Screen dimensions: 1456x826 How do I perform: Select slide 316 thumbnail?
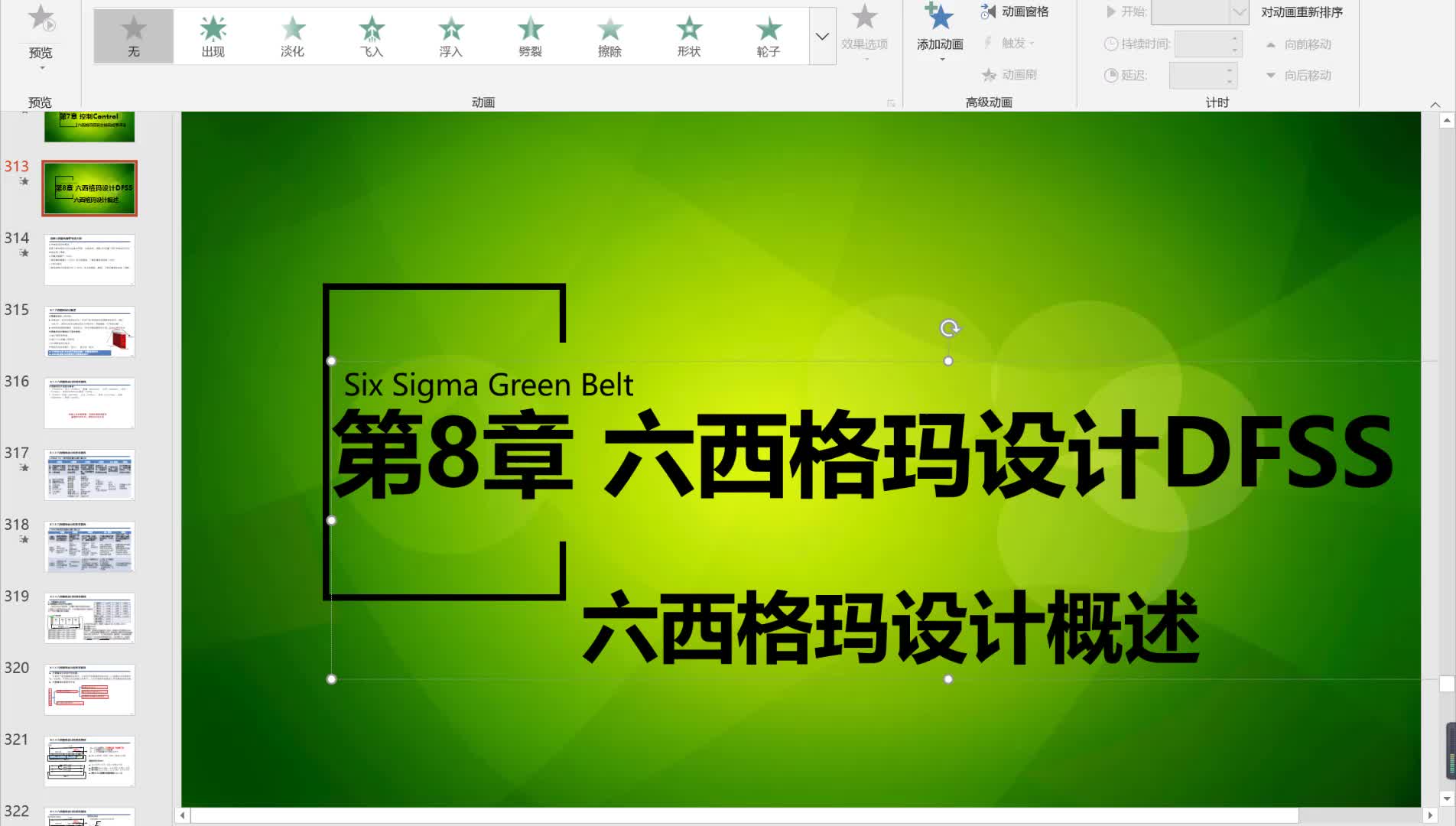[89, 403]
